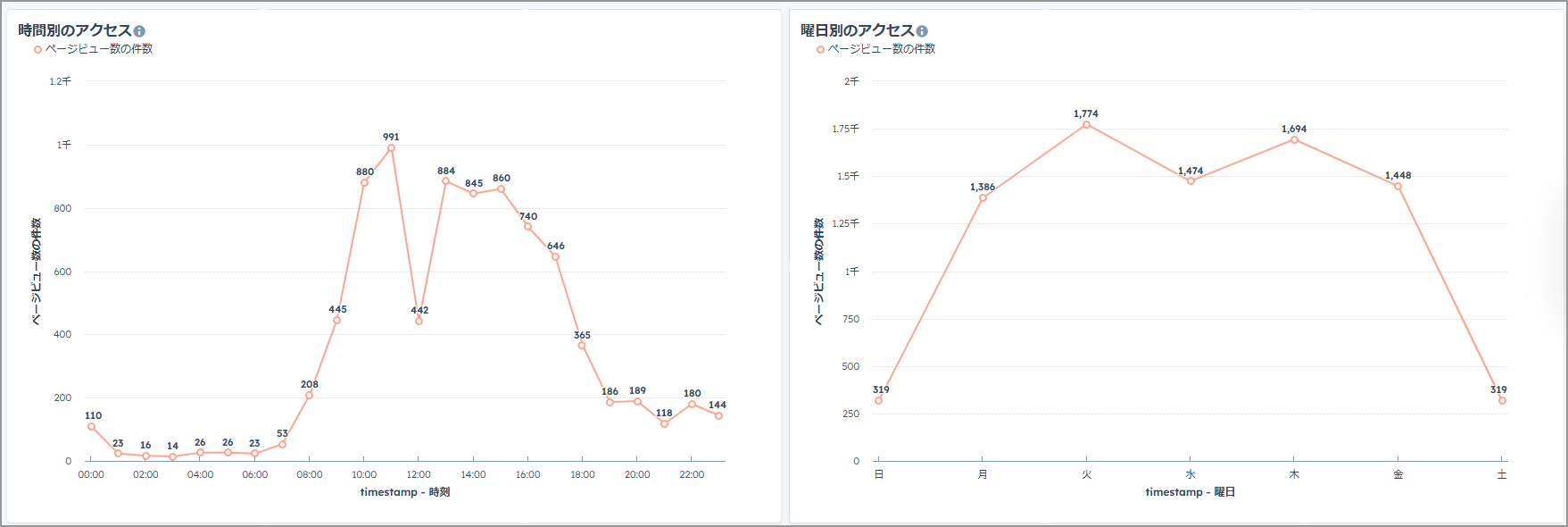Select the 880 data point marker
Screen dimensions: 1568x527
pos(364,183)
